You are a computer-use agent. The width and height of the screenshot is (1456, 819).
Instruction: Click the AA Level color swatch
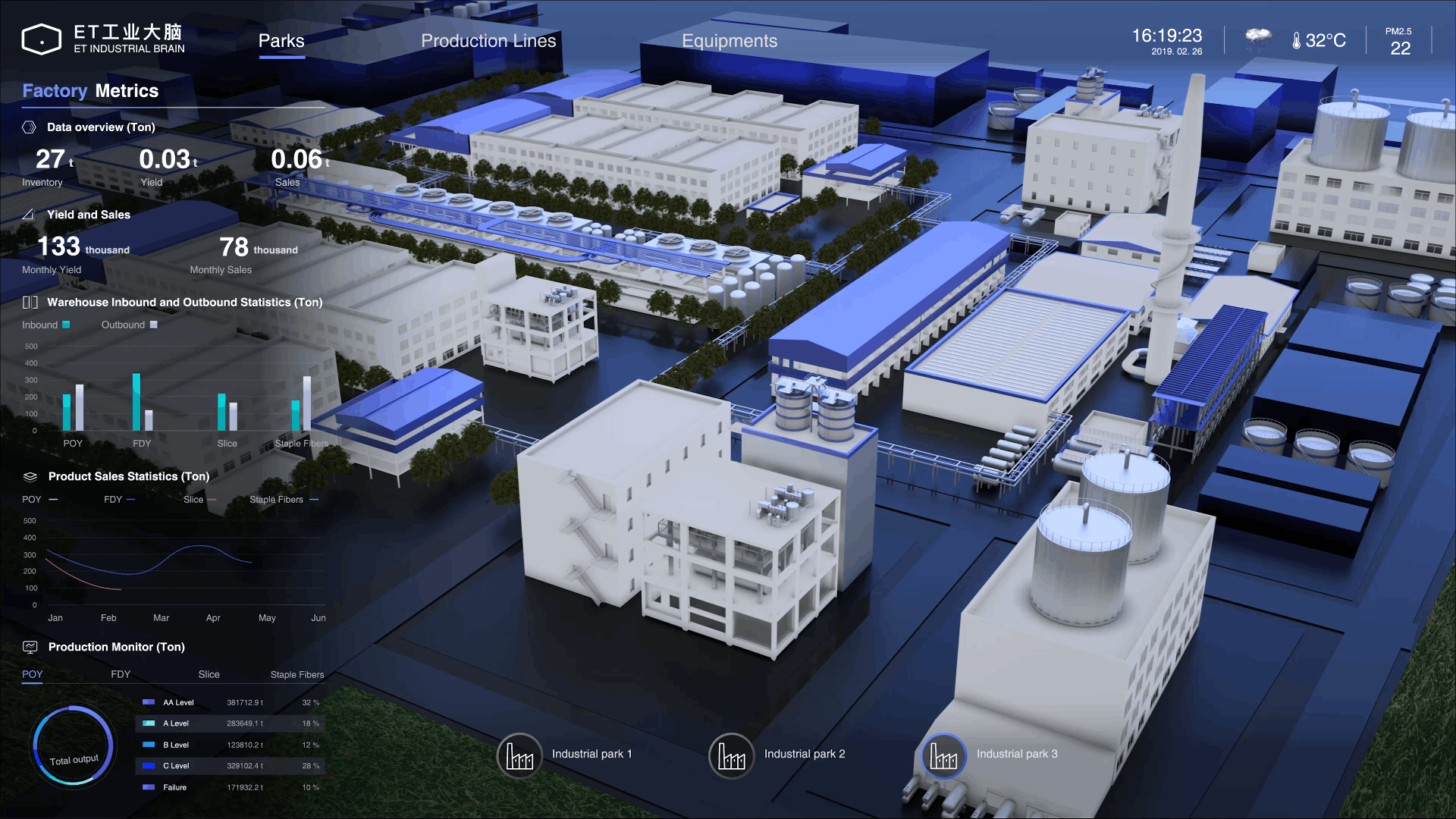149,702
